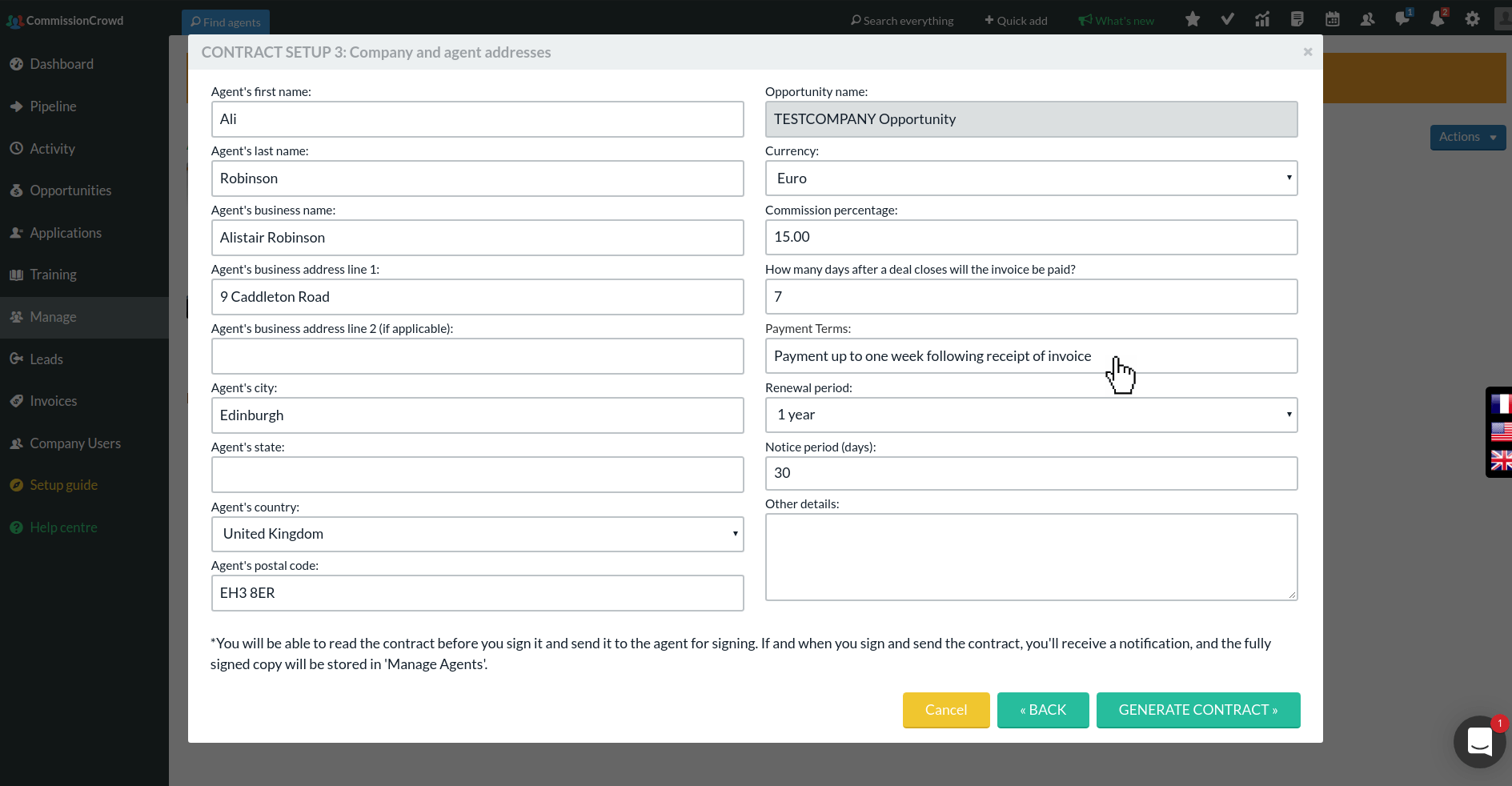Open the messages chat bubble icon
This screenshot has height=786, width=1512.
click(1402, 19)
